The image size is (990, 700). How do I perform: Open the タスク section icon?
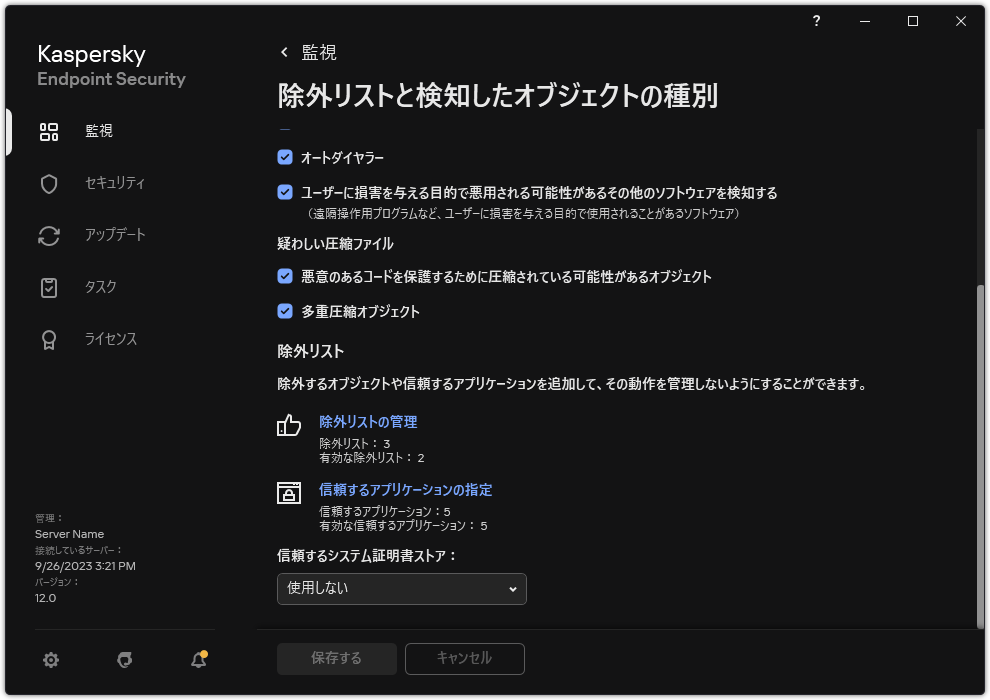point(48,287)
